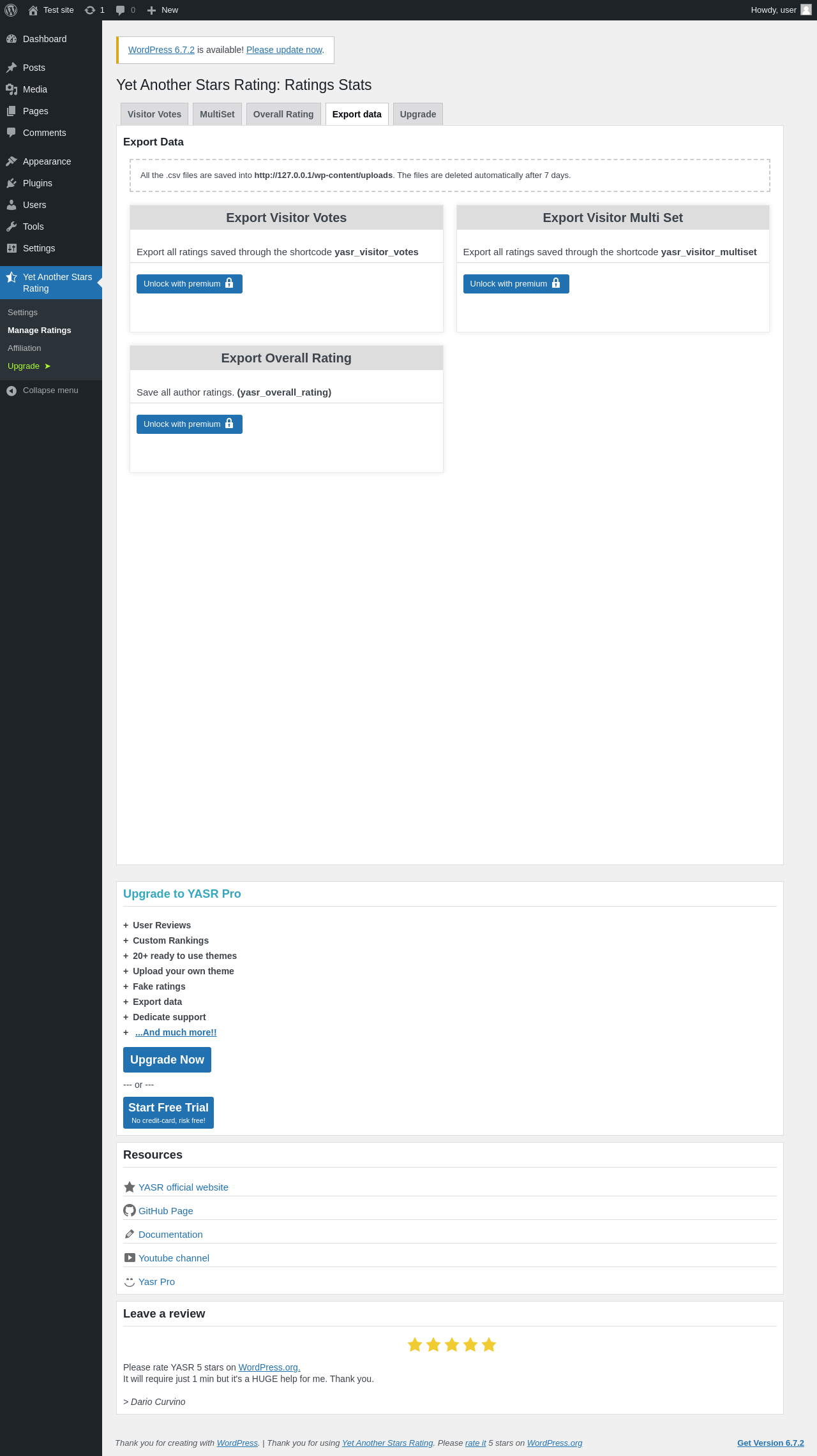Click the Collapse menu arrow icon
The image size is (817, 1456).
[11, 390]
